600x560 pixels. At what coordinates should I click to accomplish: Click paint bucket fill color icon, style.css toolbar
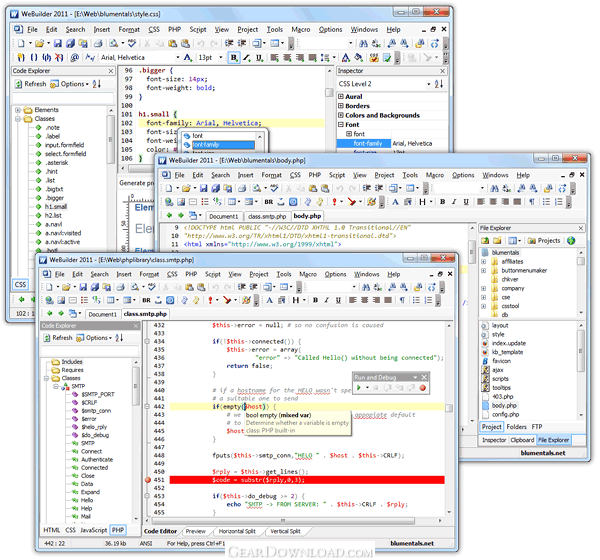359,58
